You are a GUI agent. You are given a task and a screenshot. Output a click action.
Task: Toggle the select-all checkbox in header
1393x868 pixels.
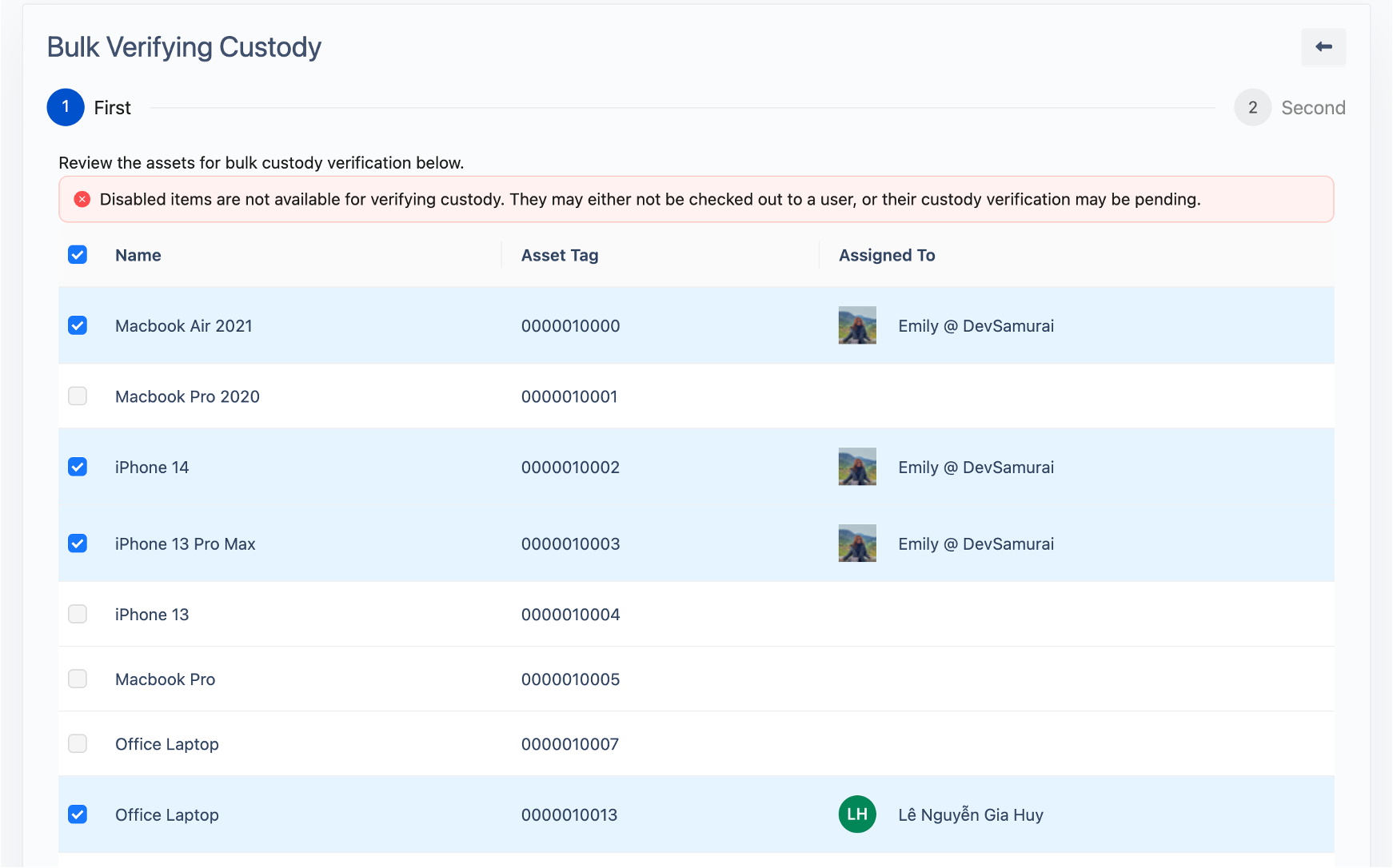point(78,255)
